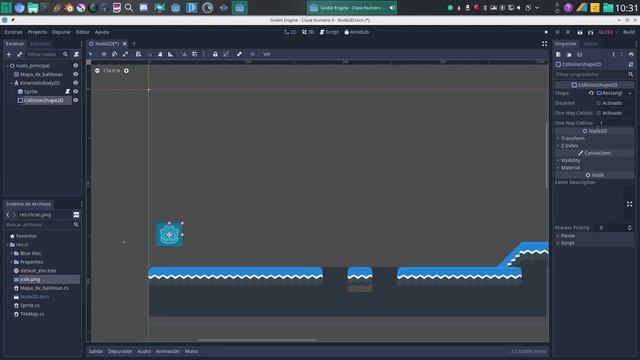Screen dimensions: 640x360
Task: Click the object properties tools icon in Inspector
Action: click(631, 64)
